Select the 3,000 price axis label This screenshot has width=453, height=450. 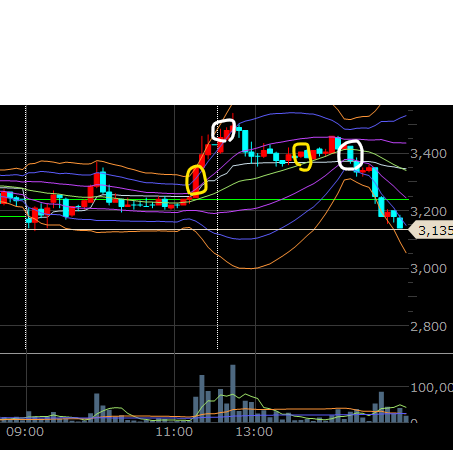pos(428,268)
